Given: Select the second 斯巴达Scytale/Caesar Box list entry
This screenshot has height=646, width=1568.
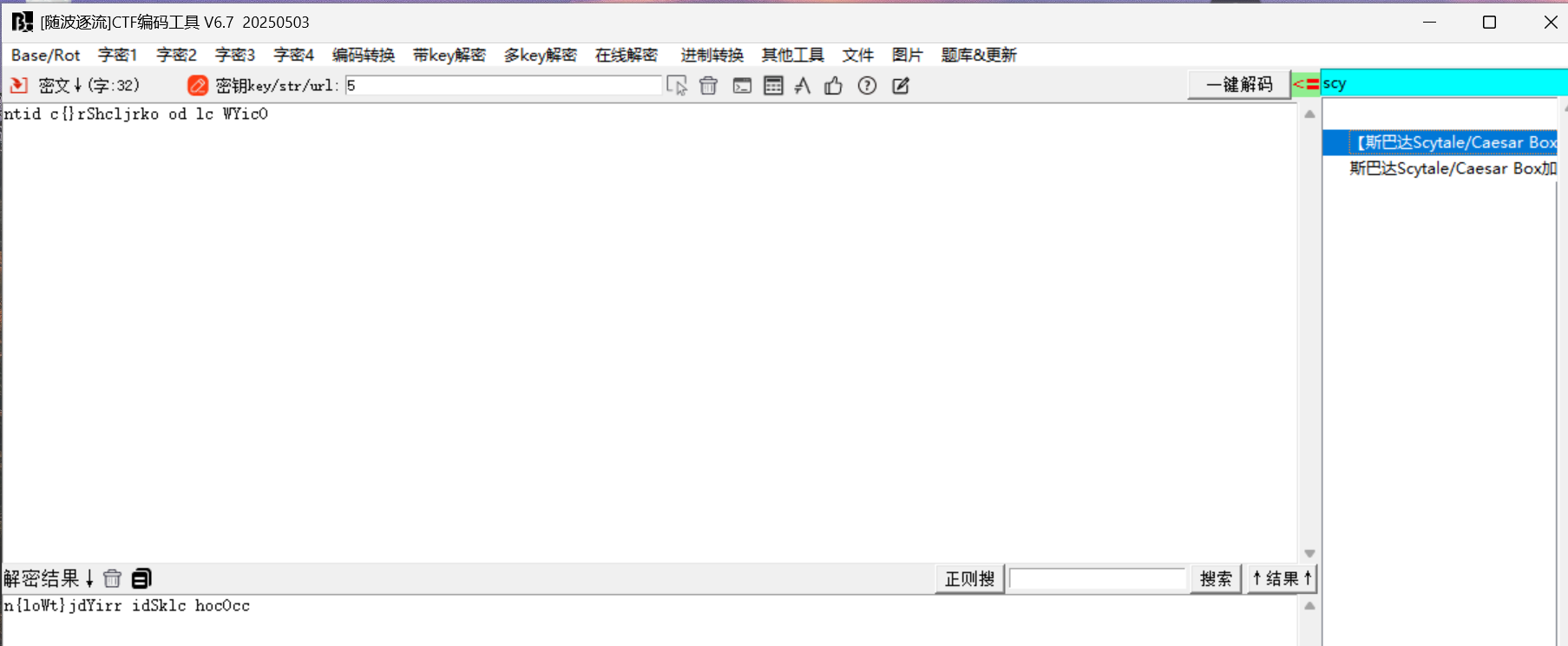Looking at the screenshot, I should point(1452,168).
